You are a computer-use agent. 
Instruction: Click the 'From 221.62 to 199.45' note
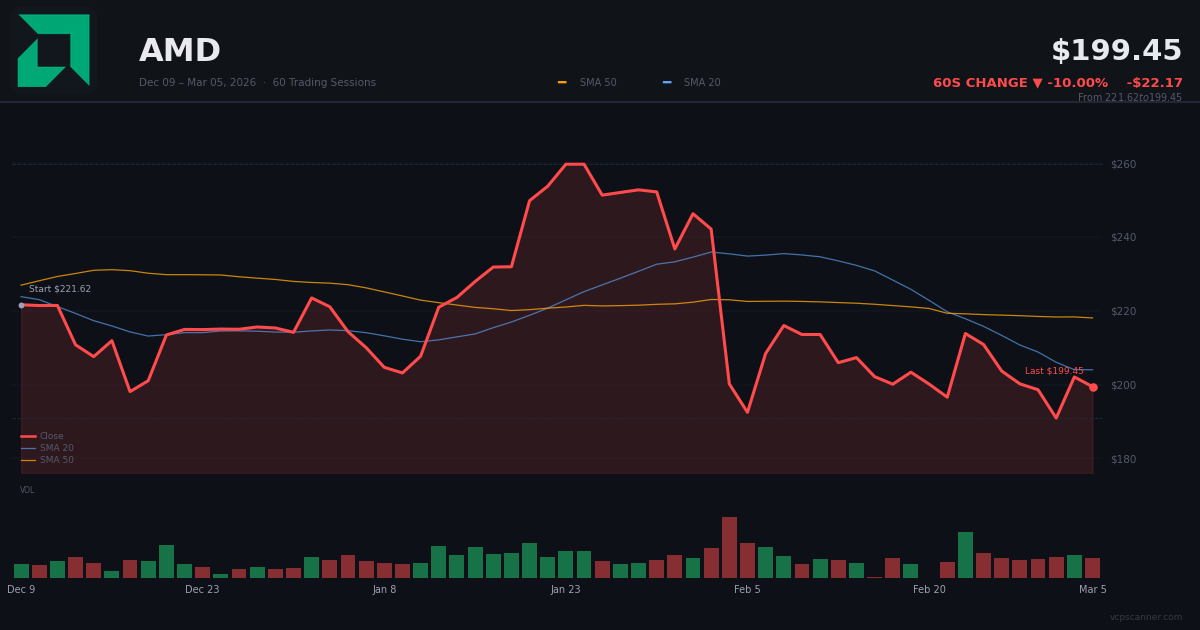tap(1130, 98)
